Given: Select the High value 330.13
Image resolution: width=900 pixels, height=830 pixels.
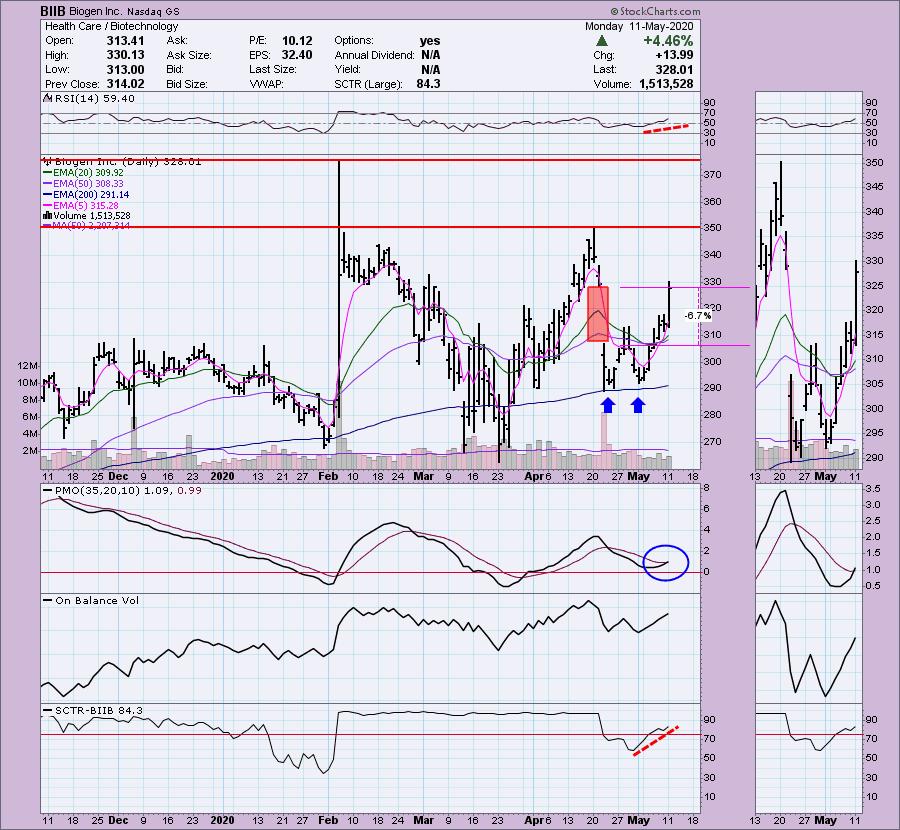Looking at the screenshot, I should coord(125,55).
